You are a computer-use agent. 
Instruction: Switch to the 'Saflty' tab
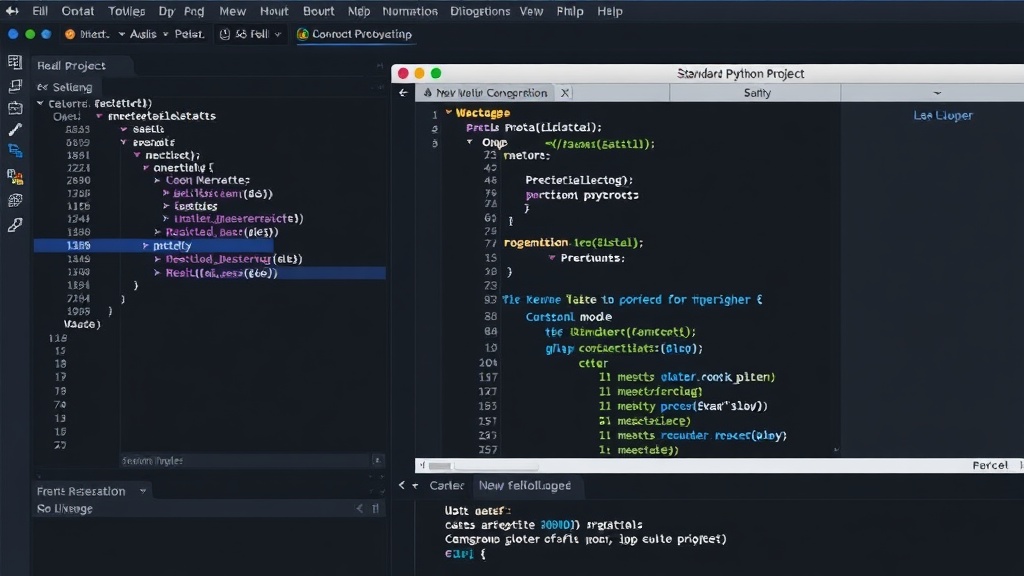click(757, 93)
